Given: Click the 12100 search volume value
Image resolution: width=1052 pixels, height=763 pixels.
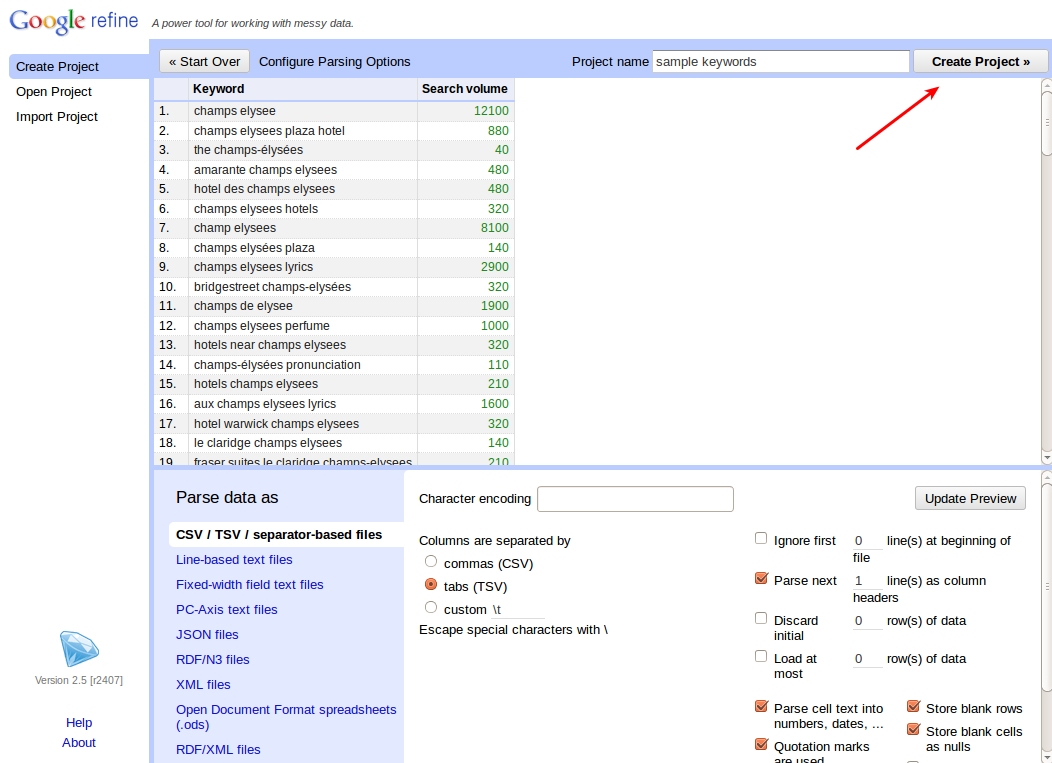Looking at the screenshot, I should click(x=491, y=111).
